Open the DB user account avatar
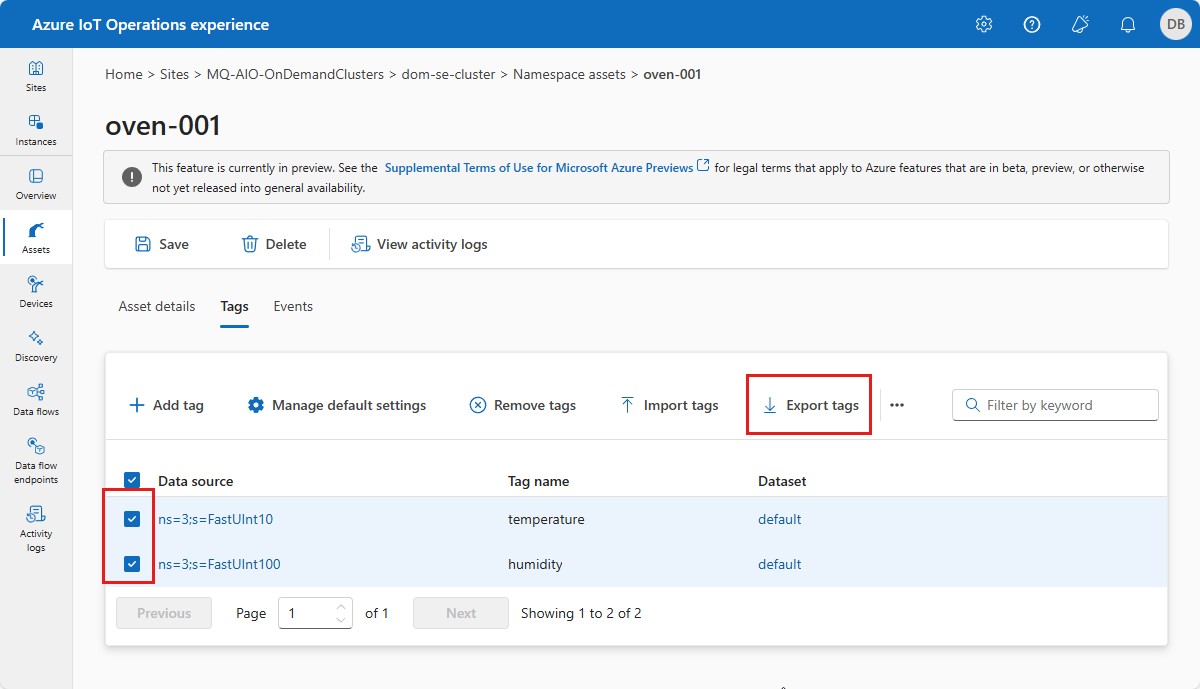This screenshot has width=1200, height=689. (1174, 25)
